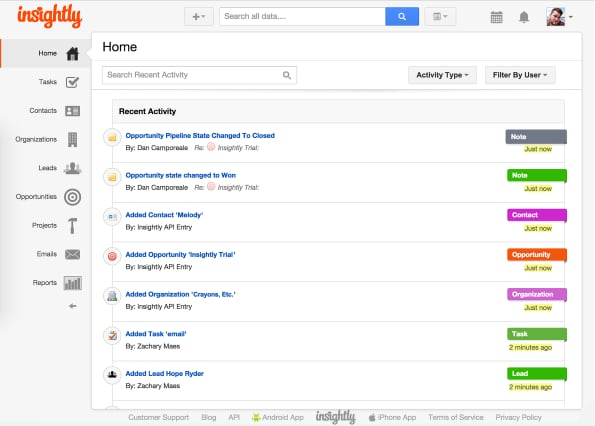This screenshot has width=595, height=426.
Task: Open 'Added Lead Hope Ryder' link
Action: [x=165, y=374]
